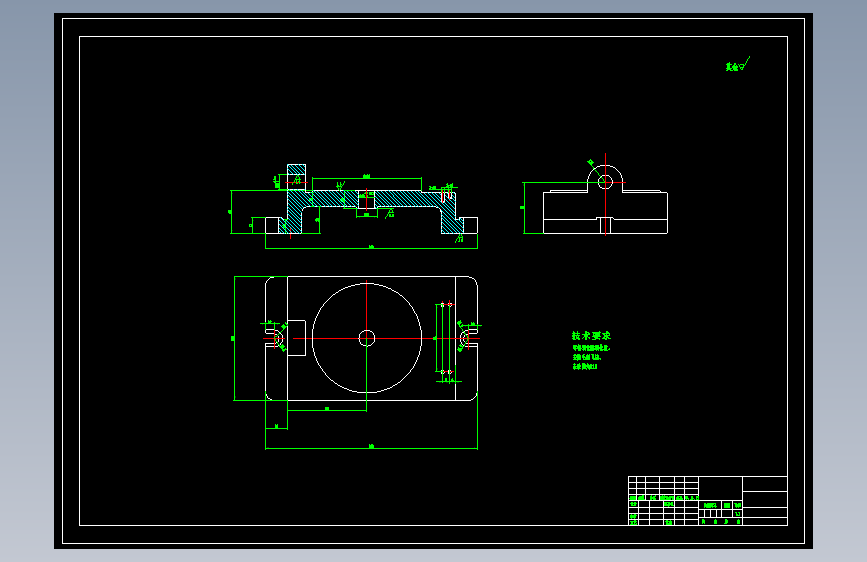This screenshot has width=867, height=562.
Task: Click the title block table at bottom right
Action: tap(708, 501)
